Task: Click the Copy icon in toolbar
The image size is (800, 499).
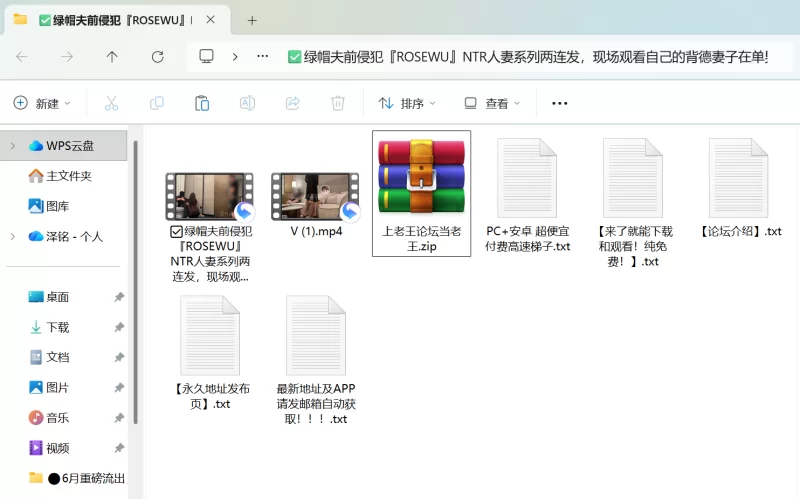Action: (x=156, y=103)
